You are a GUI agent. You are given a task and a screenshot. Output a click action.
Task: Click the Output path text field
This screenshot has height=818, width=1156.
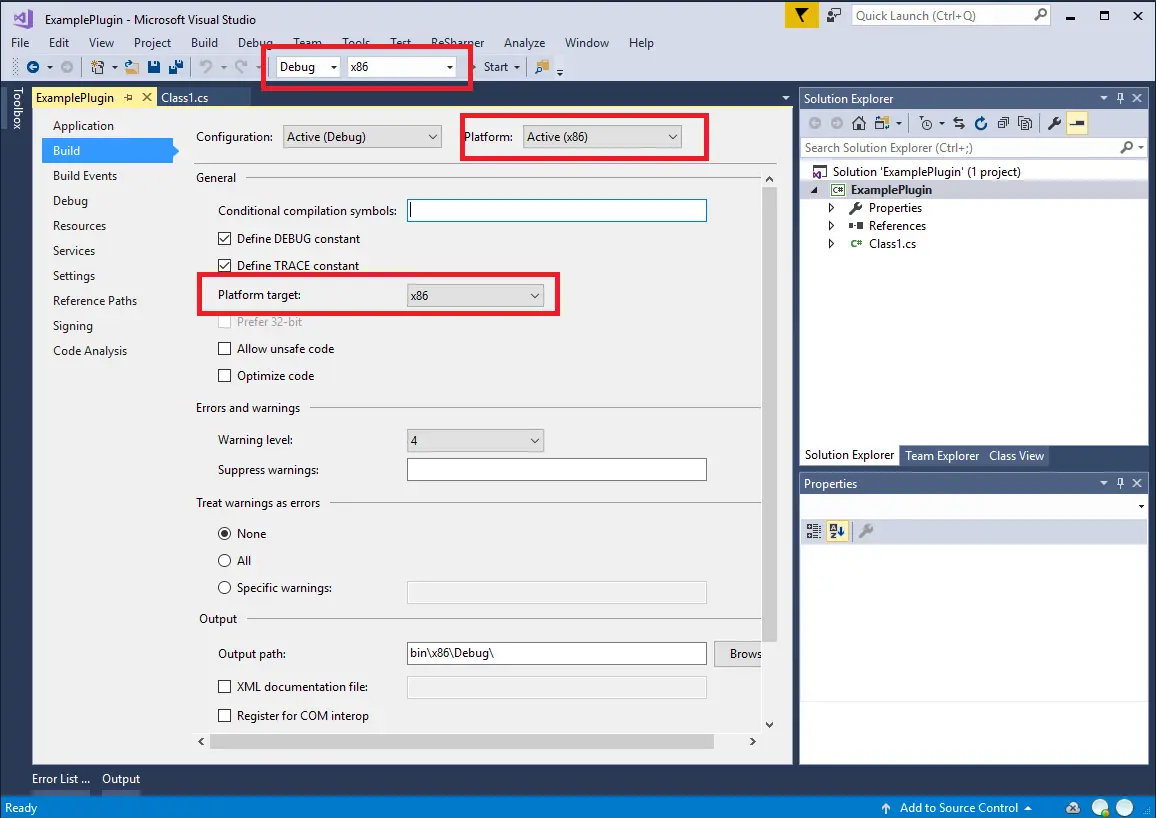coord(557,654)
